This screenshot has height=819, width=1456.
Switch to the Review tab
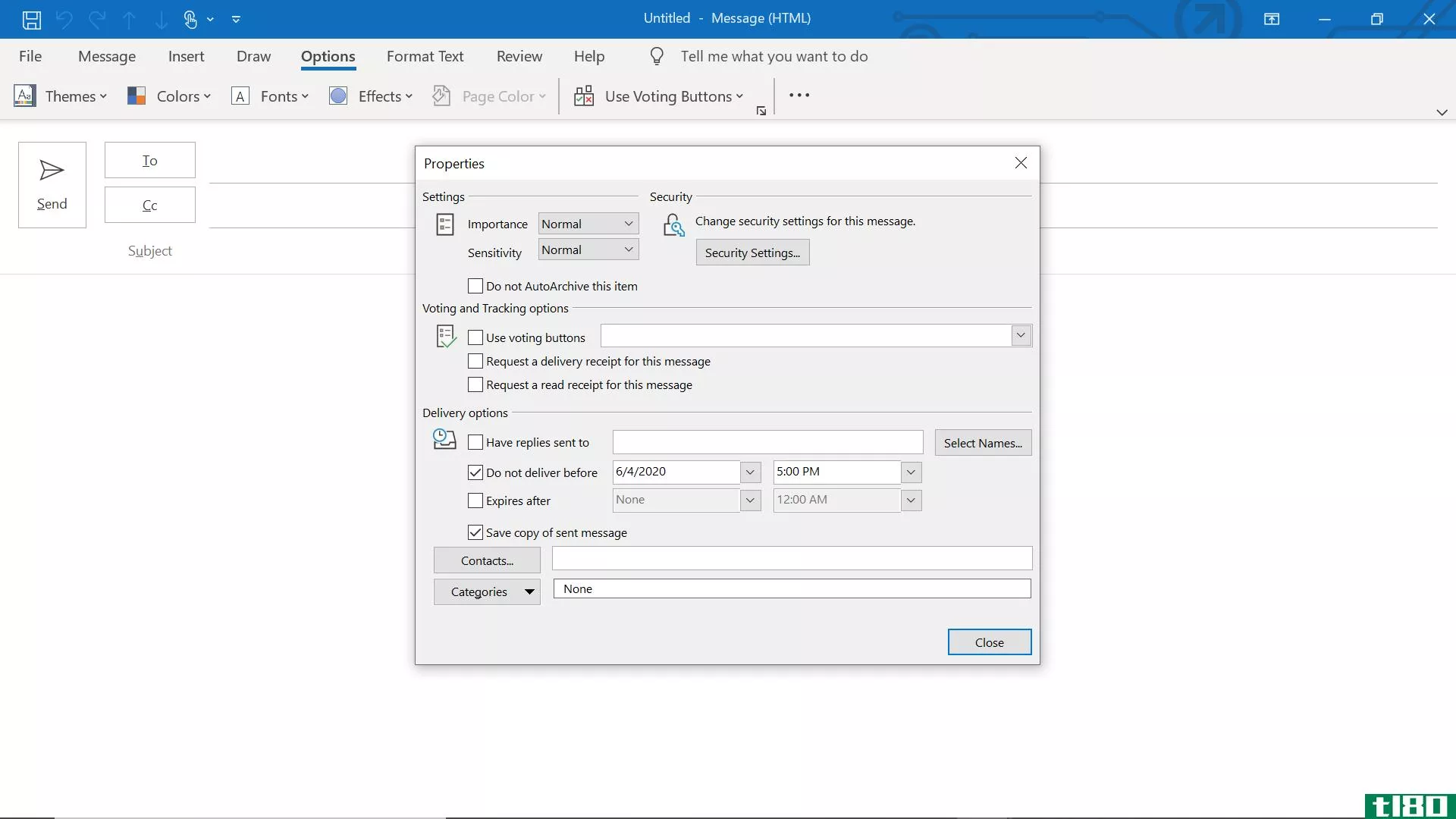pyautogui.click(x=519, y=56)
